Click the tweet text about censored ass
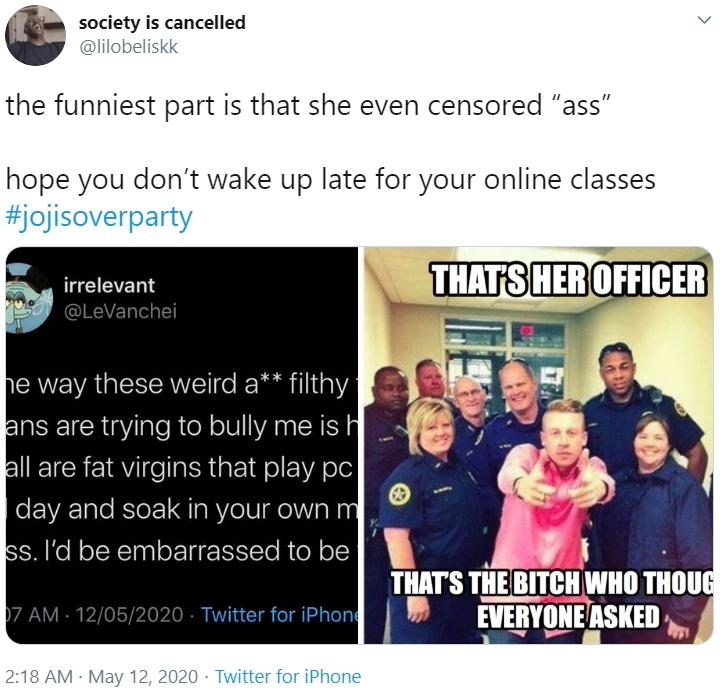 click(308, 105)
